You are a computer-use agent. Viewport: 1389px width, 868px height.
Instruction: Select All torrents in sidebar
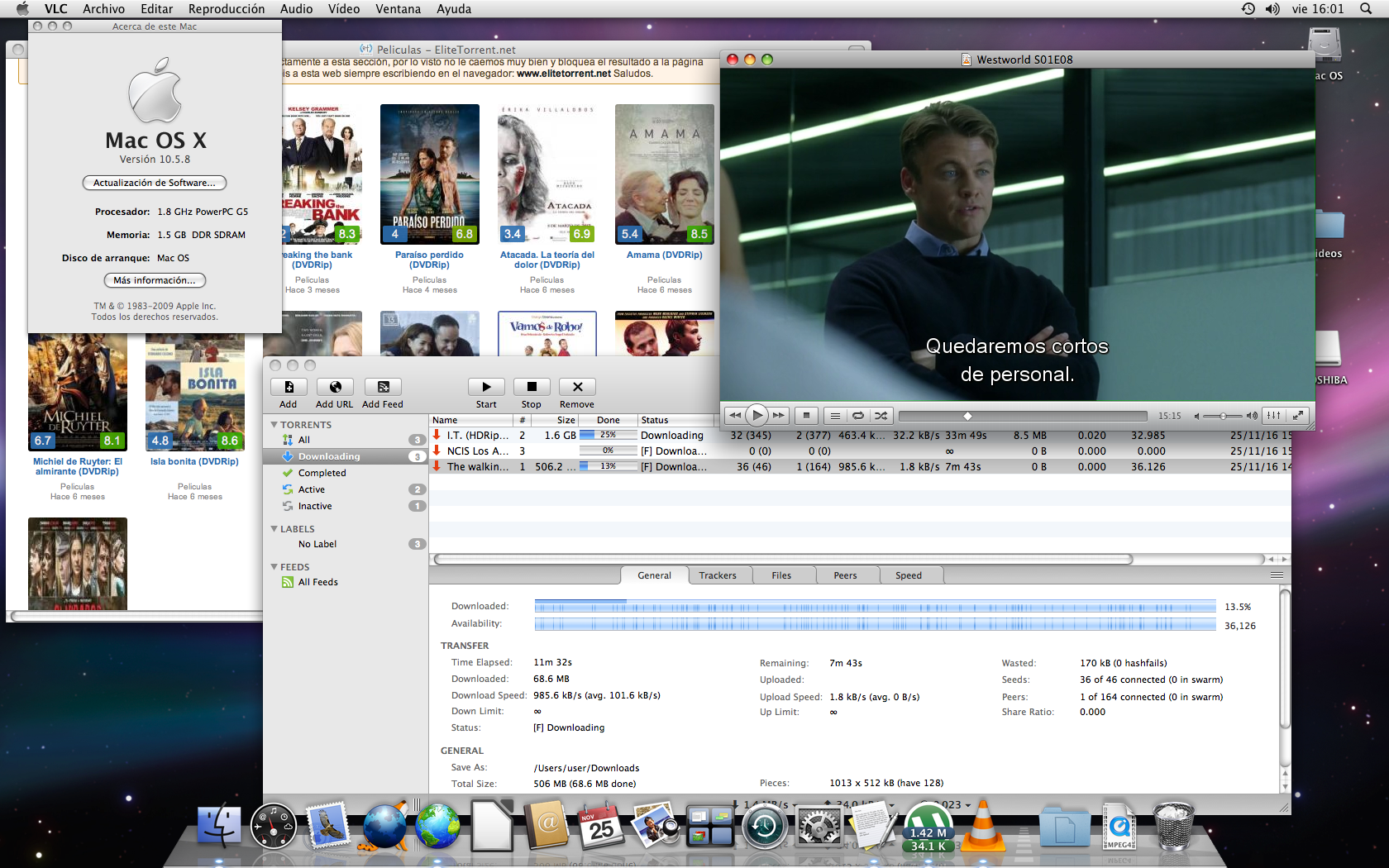pyautogui.click(x=345, y=440)
